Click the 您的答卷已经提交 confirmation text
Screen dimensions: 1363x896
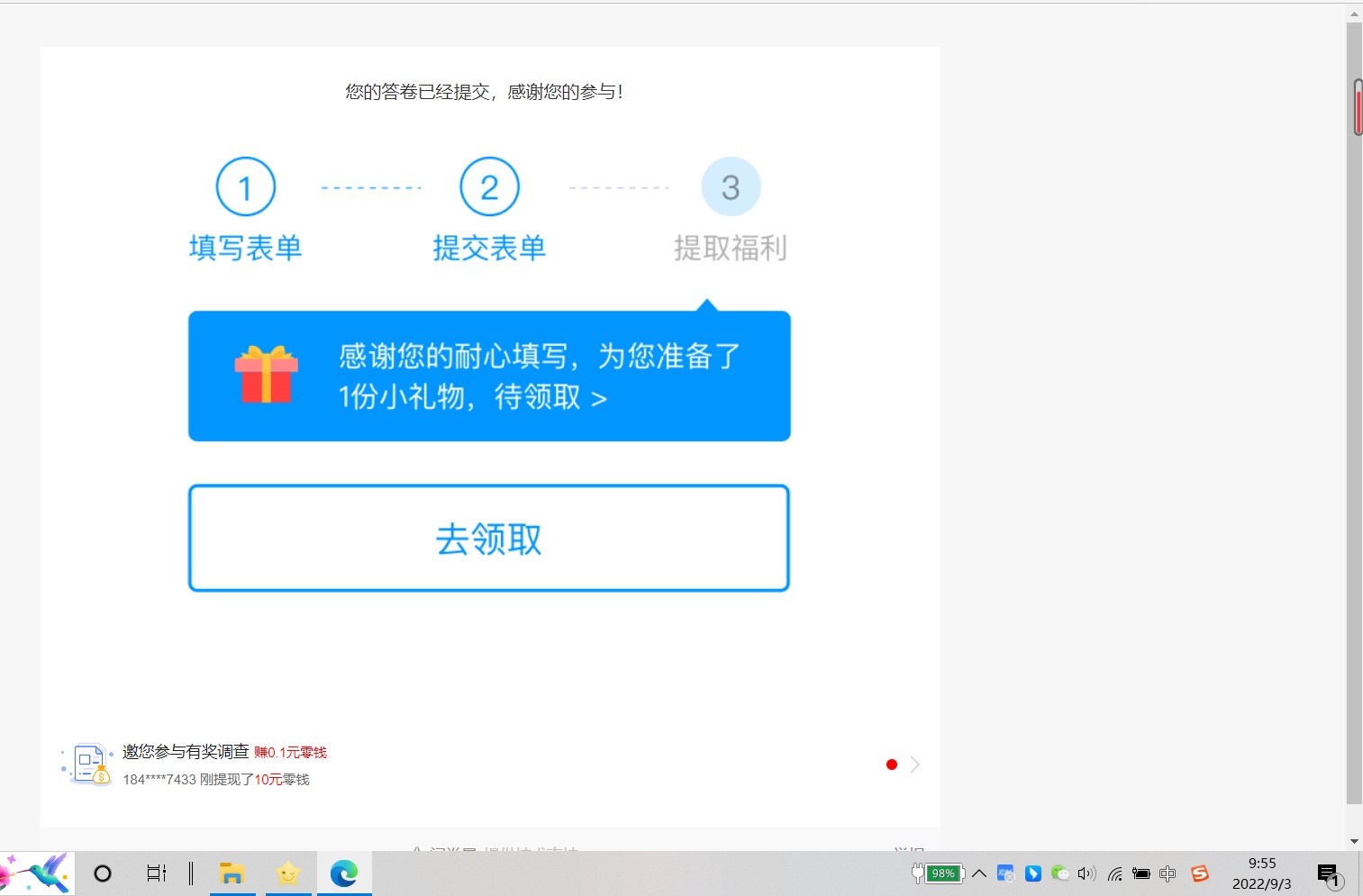pos(484,91)
